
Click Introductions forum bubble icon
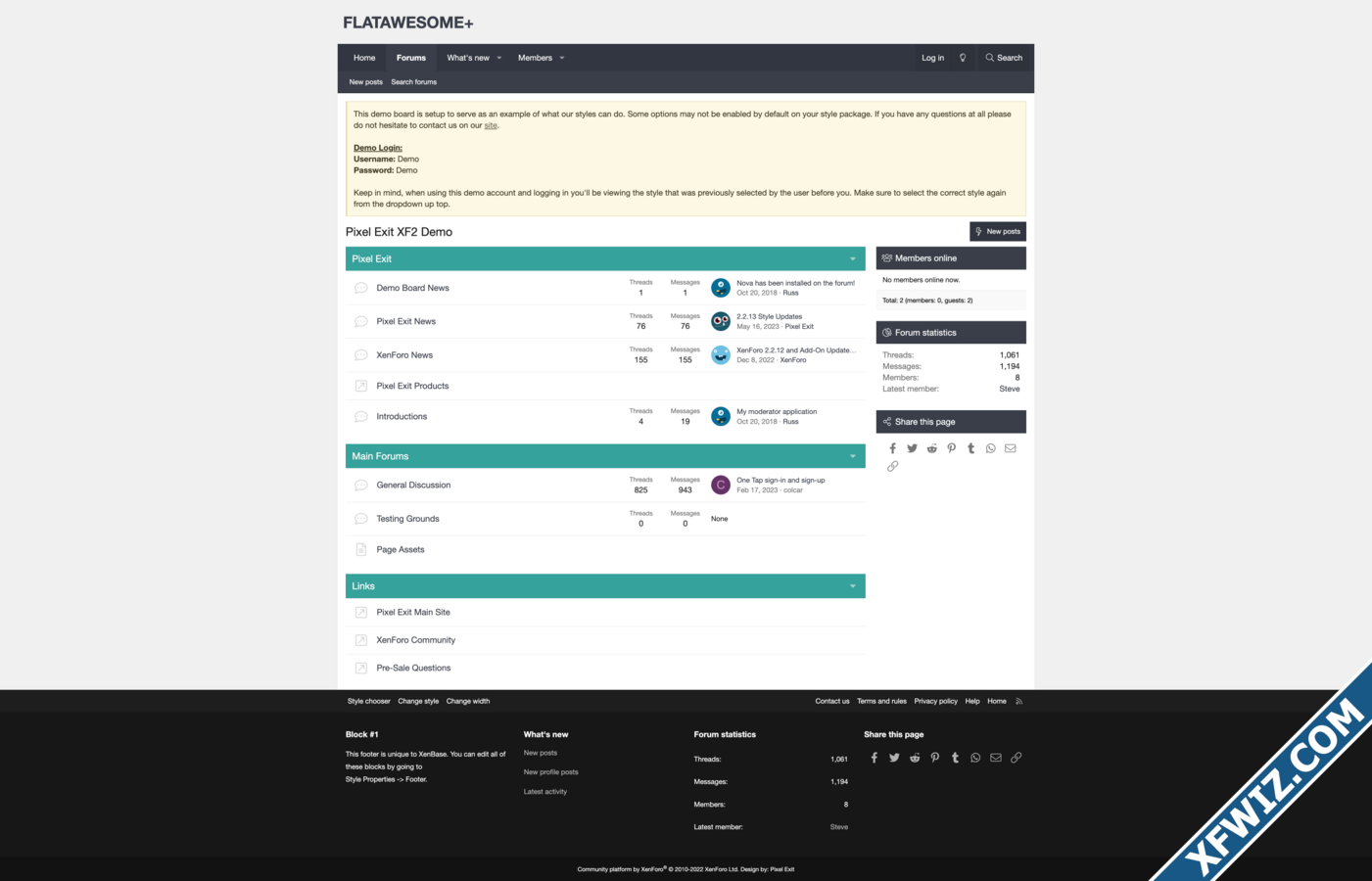click(361, 416)
